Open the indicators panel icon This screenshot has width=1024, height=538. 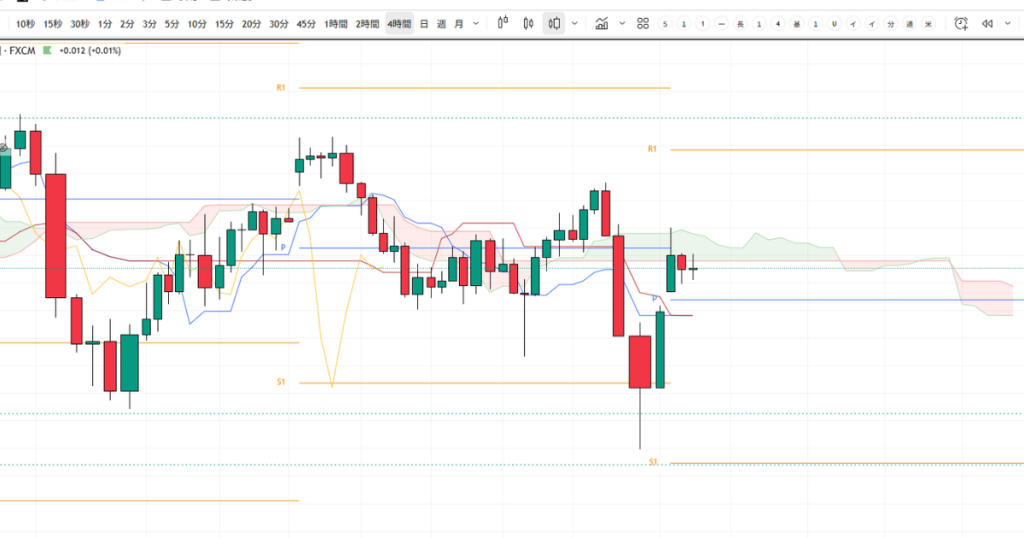pos(601,23)
